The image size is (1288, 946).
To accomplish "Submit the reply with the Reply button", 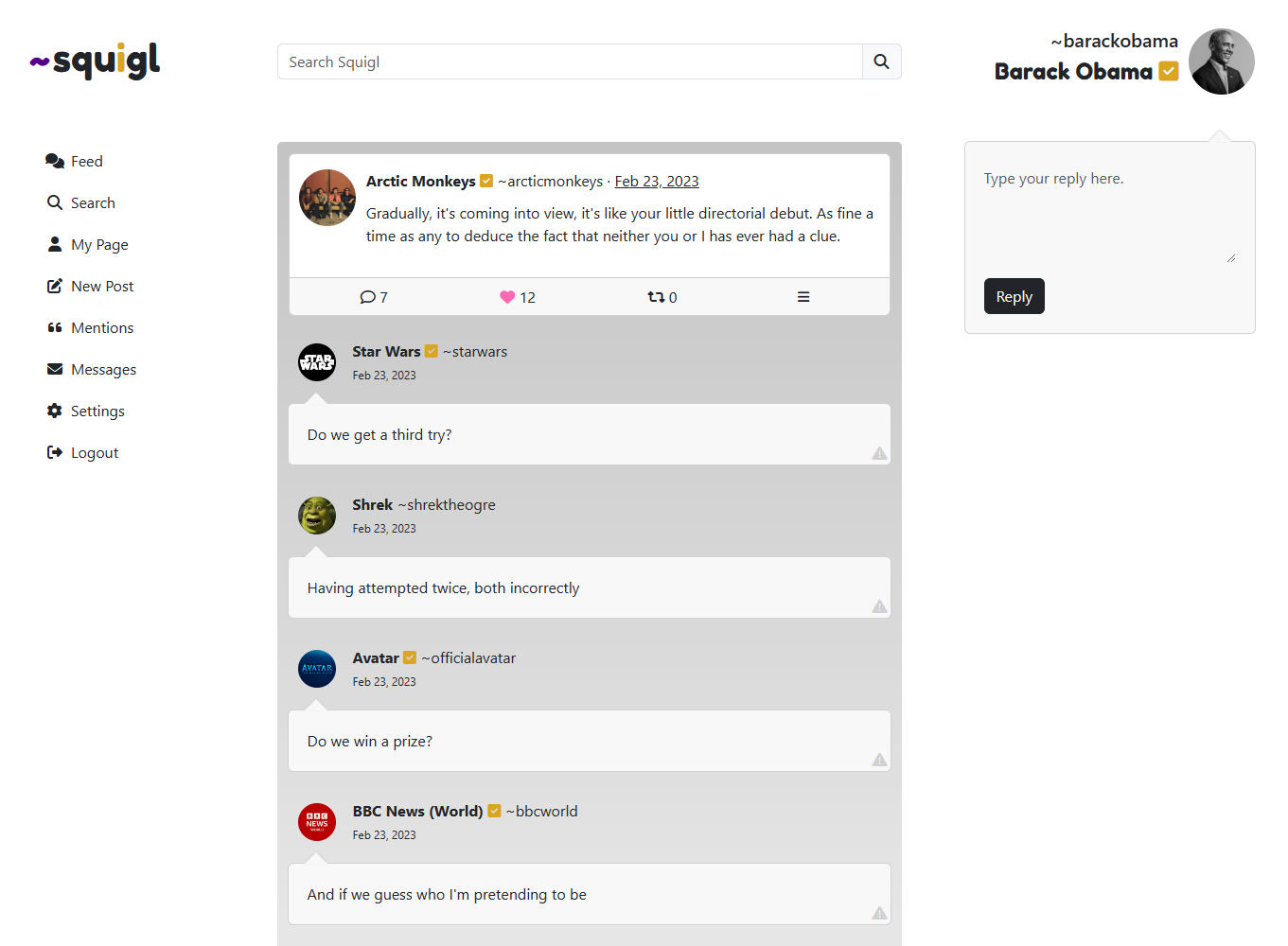I will tap(1014, 296).
